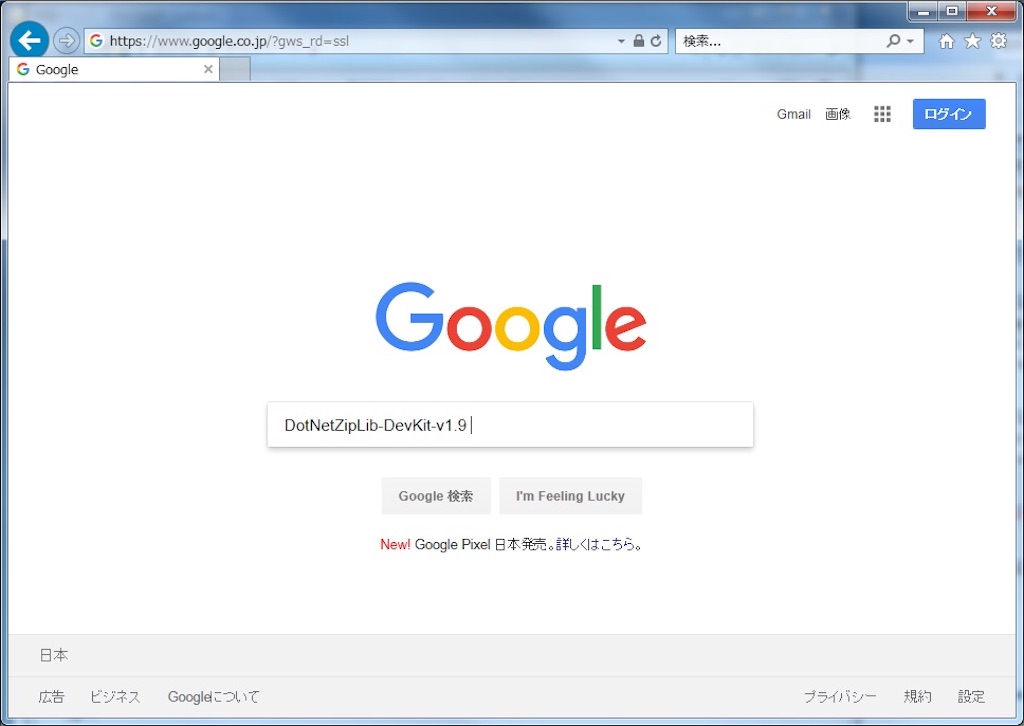This screenshot has width=1024, height=726.
Task: Select the Google browser tab
Action: tap(114, 69)
